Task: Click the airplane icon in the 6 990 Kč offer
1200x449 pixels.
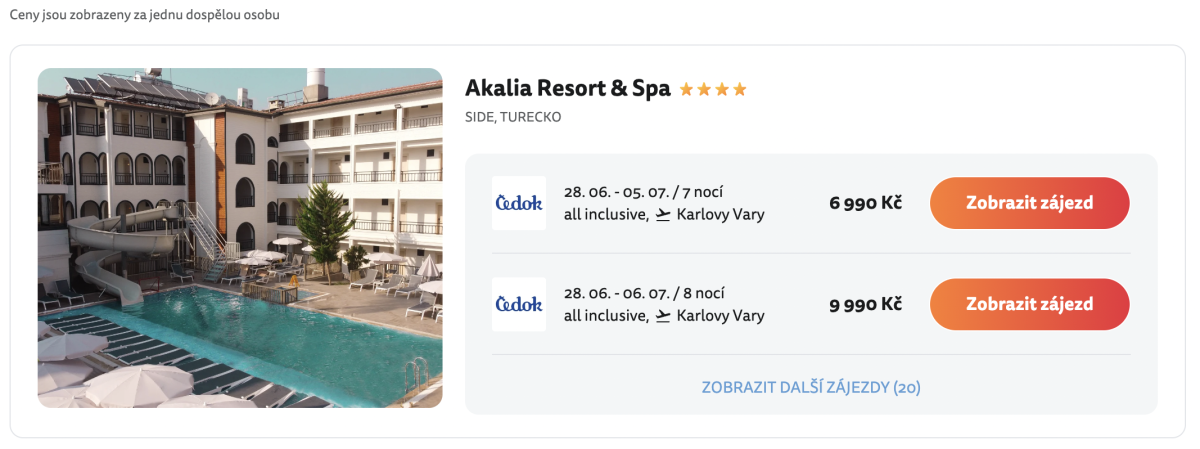Action: click(663, 214)
